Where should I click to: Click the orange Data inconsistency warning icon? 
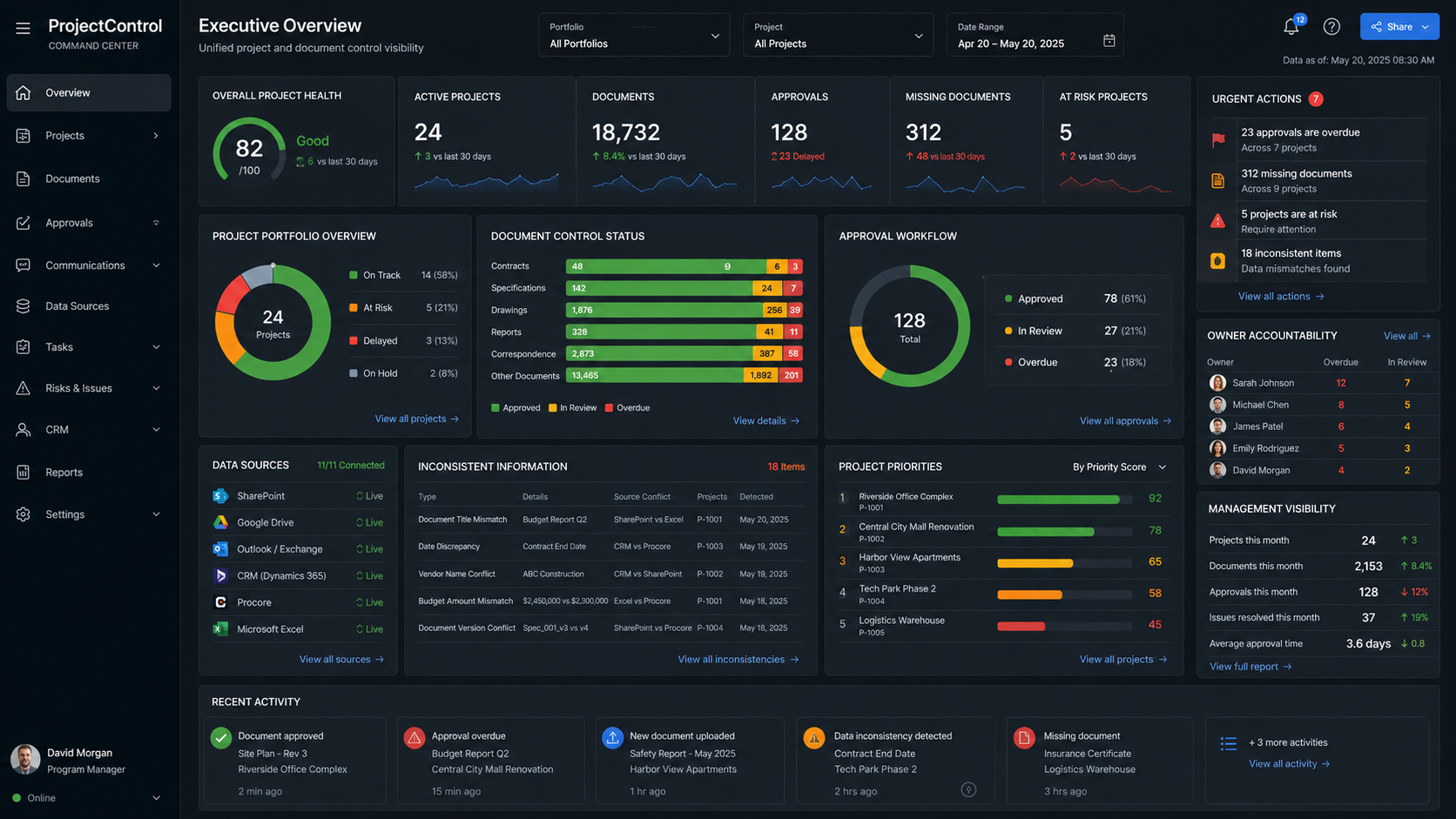(814, 738)
